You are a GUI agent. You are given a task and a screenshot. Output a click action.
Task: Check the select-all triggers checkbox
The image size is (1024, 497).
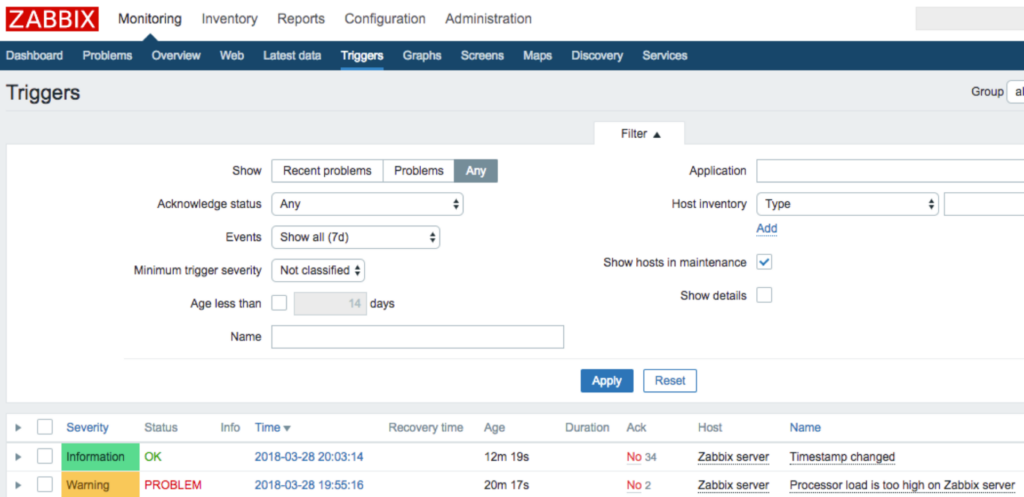[44, 427]
